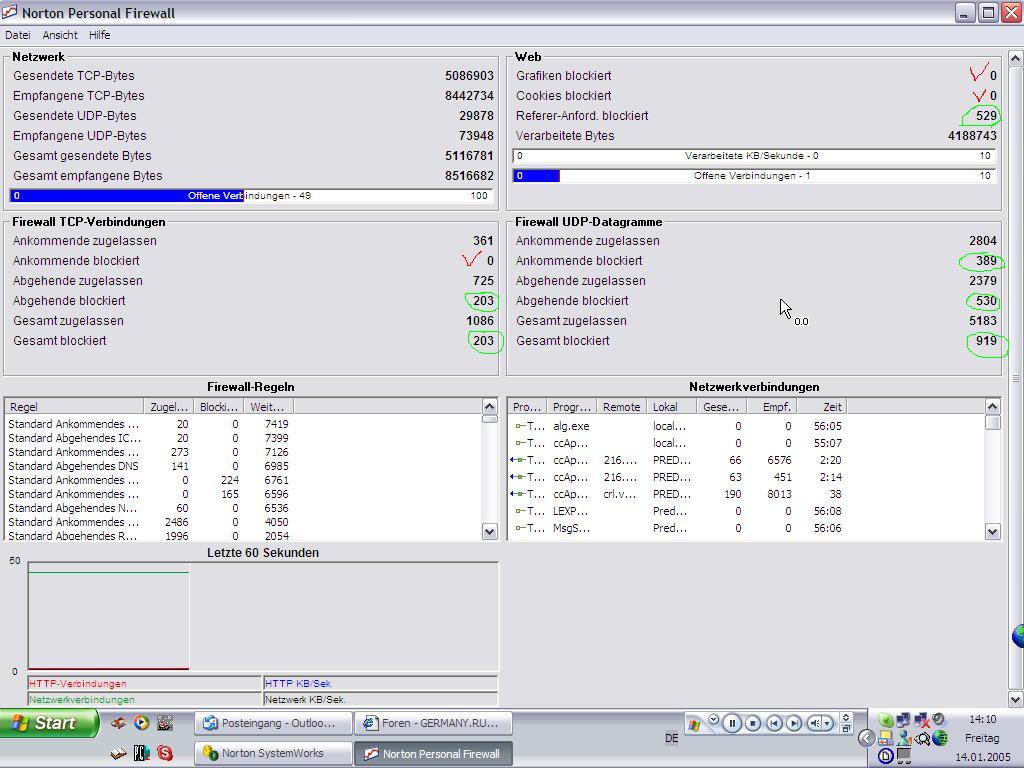Sort connections by the Progr... column header

(571, 407)
